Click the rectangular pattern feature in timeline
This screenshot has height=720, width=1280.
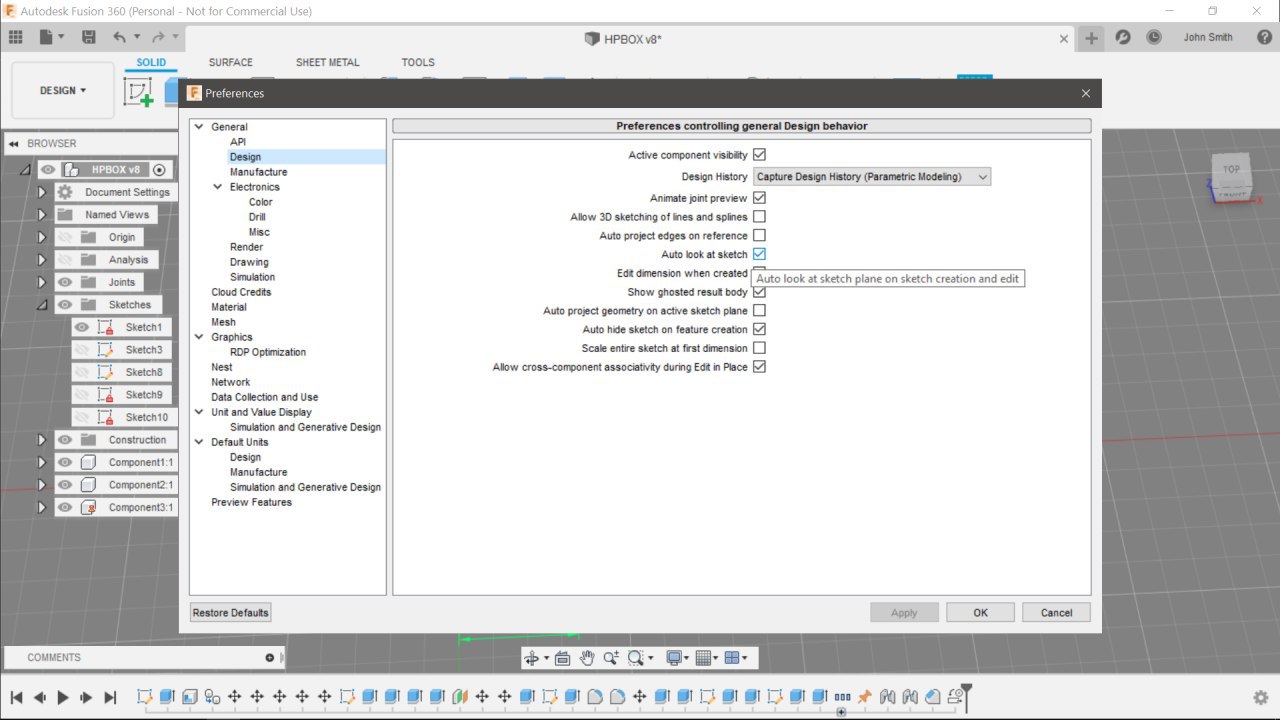pos(842,697)
